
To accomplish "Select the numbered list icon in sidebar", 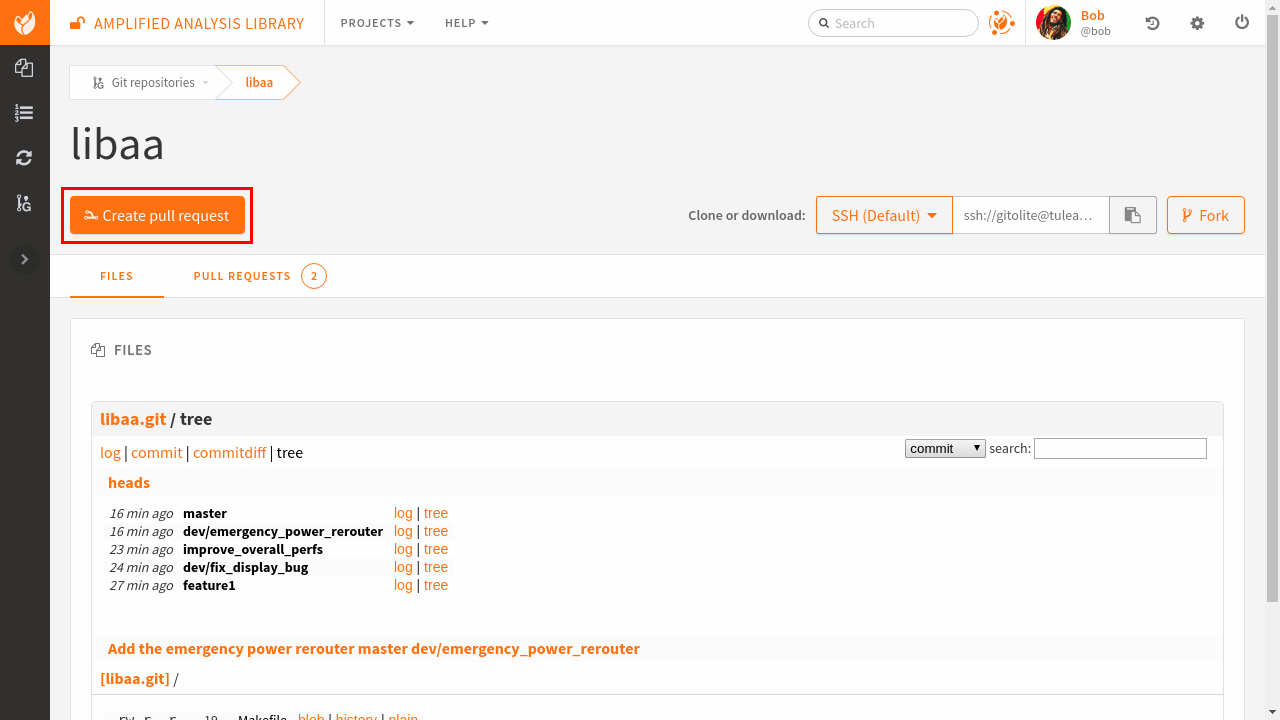I will [24, 112].
